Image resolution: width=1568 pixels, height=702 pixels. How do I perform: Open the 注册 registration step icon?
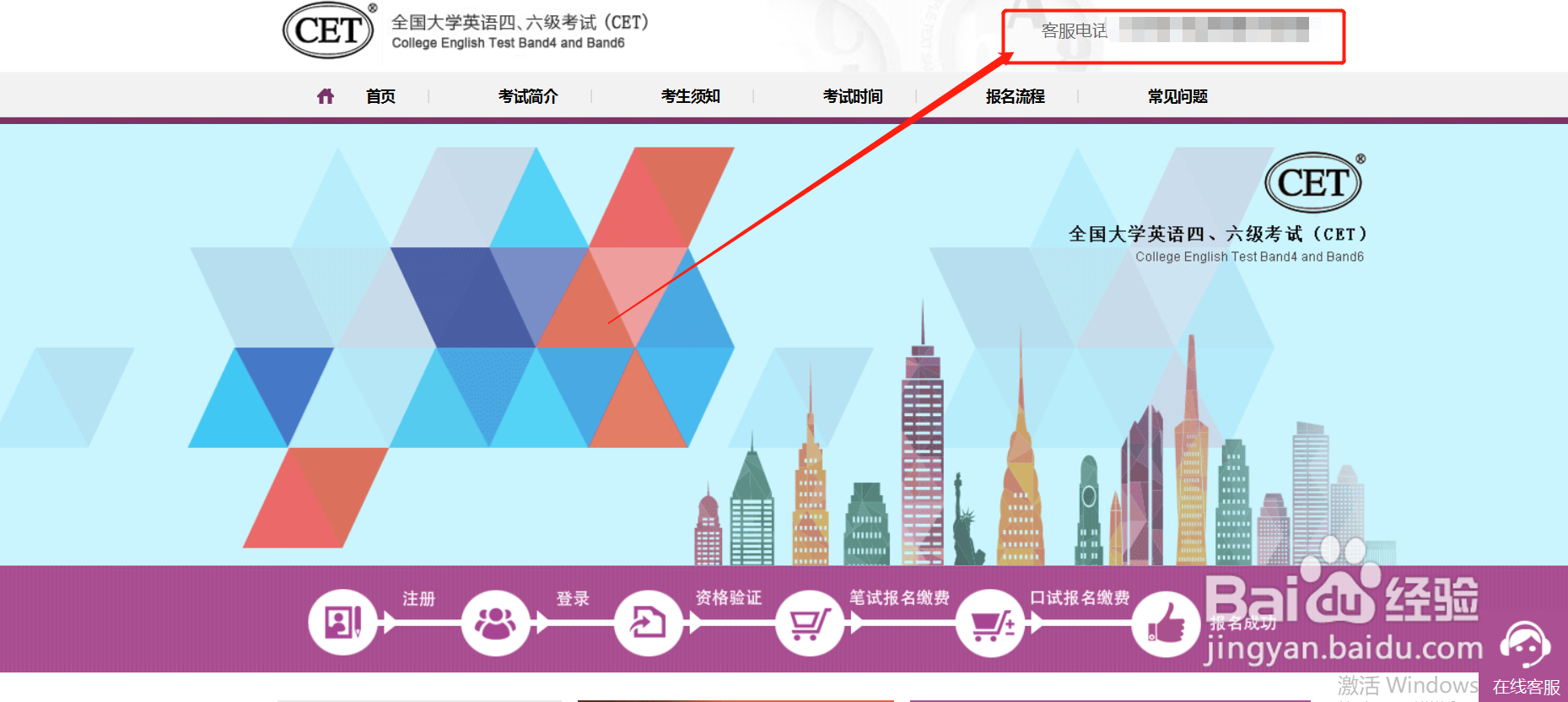point(343,623)
